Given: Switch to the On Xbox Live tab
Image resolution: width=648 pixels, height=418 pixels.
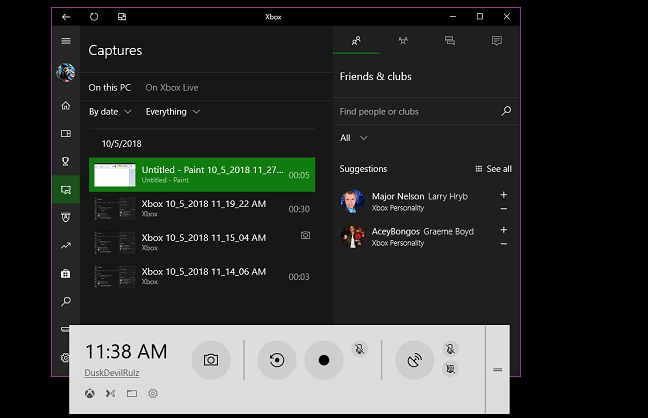Looking at the screenshot, I should 172,88.
